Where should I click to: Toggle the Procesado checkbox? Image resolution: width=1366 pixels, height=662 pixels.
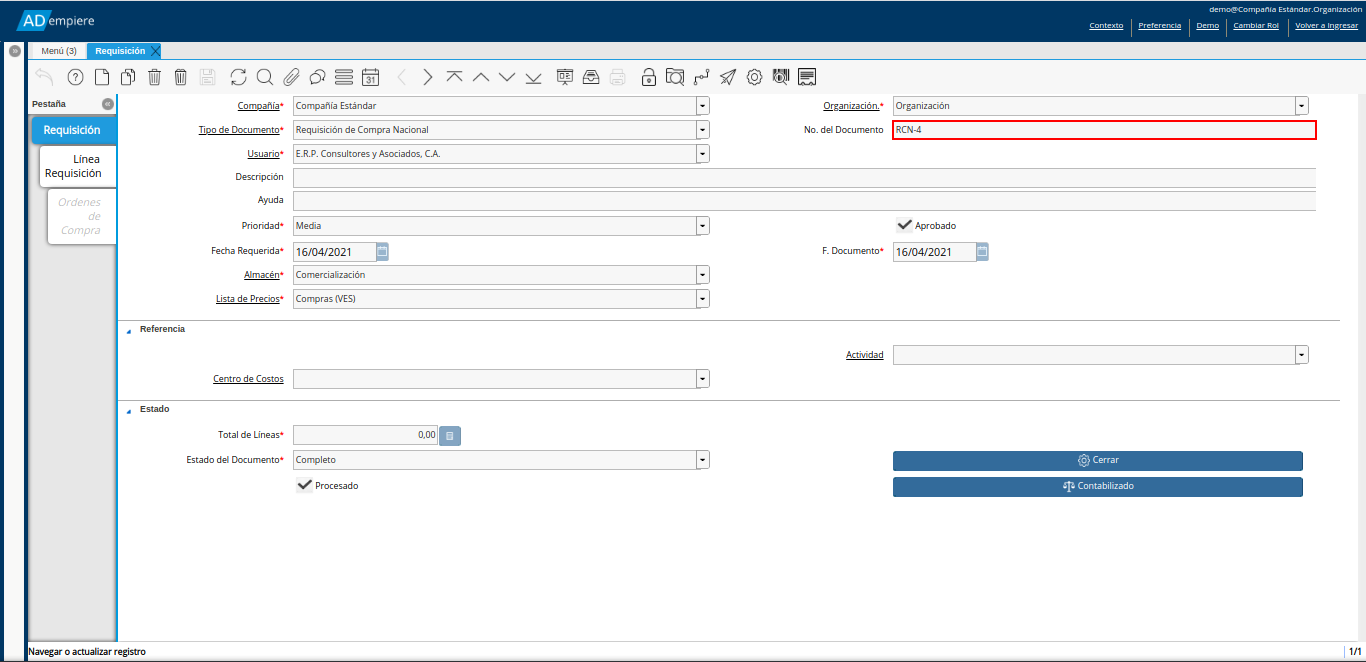[x=305, y=485]
